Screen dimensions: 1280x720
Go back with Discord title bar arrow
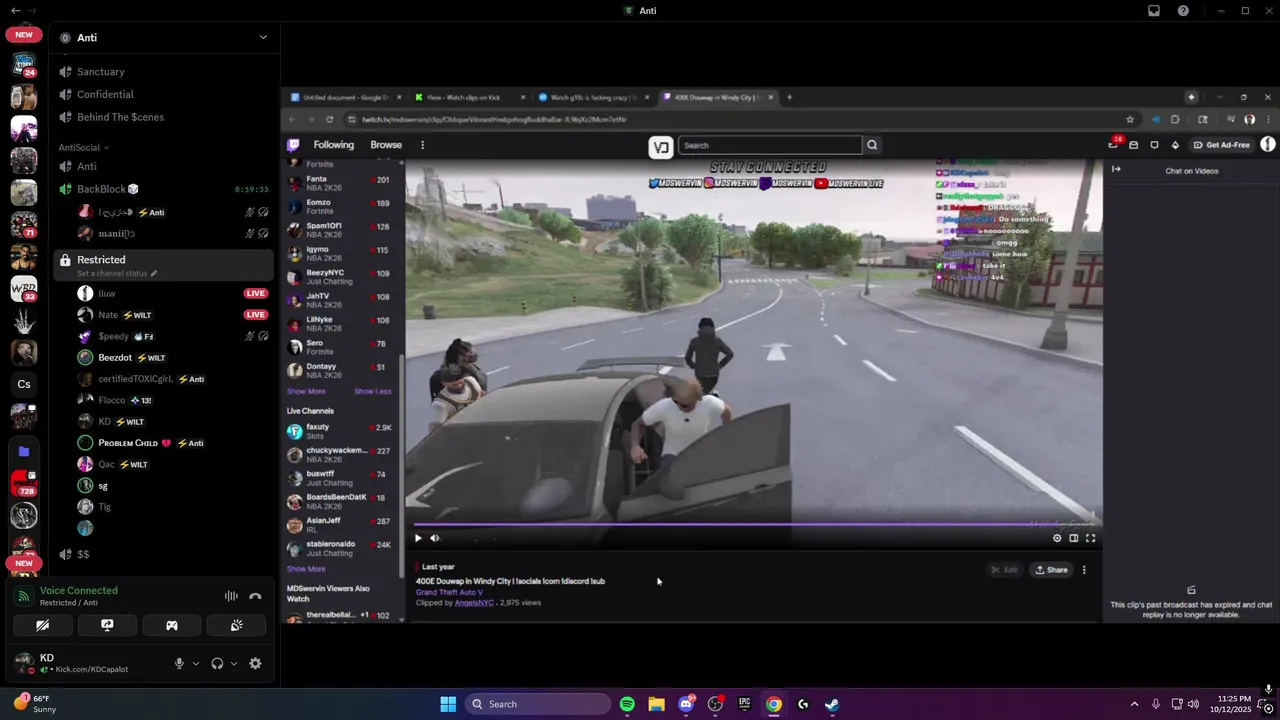click(15, 11)
